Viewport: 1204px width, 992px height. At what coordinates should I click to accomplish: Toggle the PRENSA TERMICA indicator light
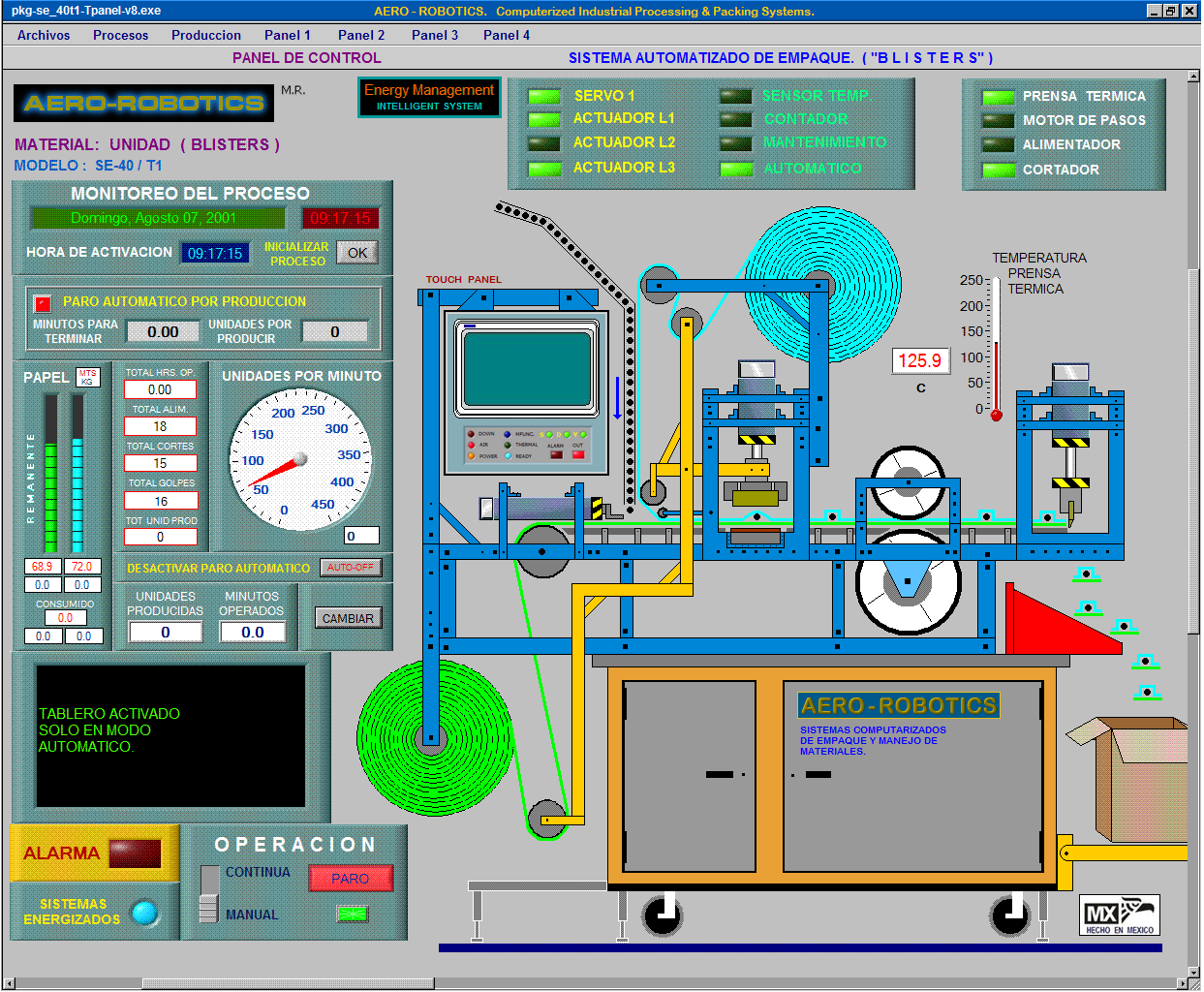998,97
